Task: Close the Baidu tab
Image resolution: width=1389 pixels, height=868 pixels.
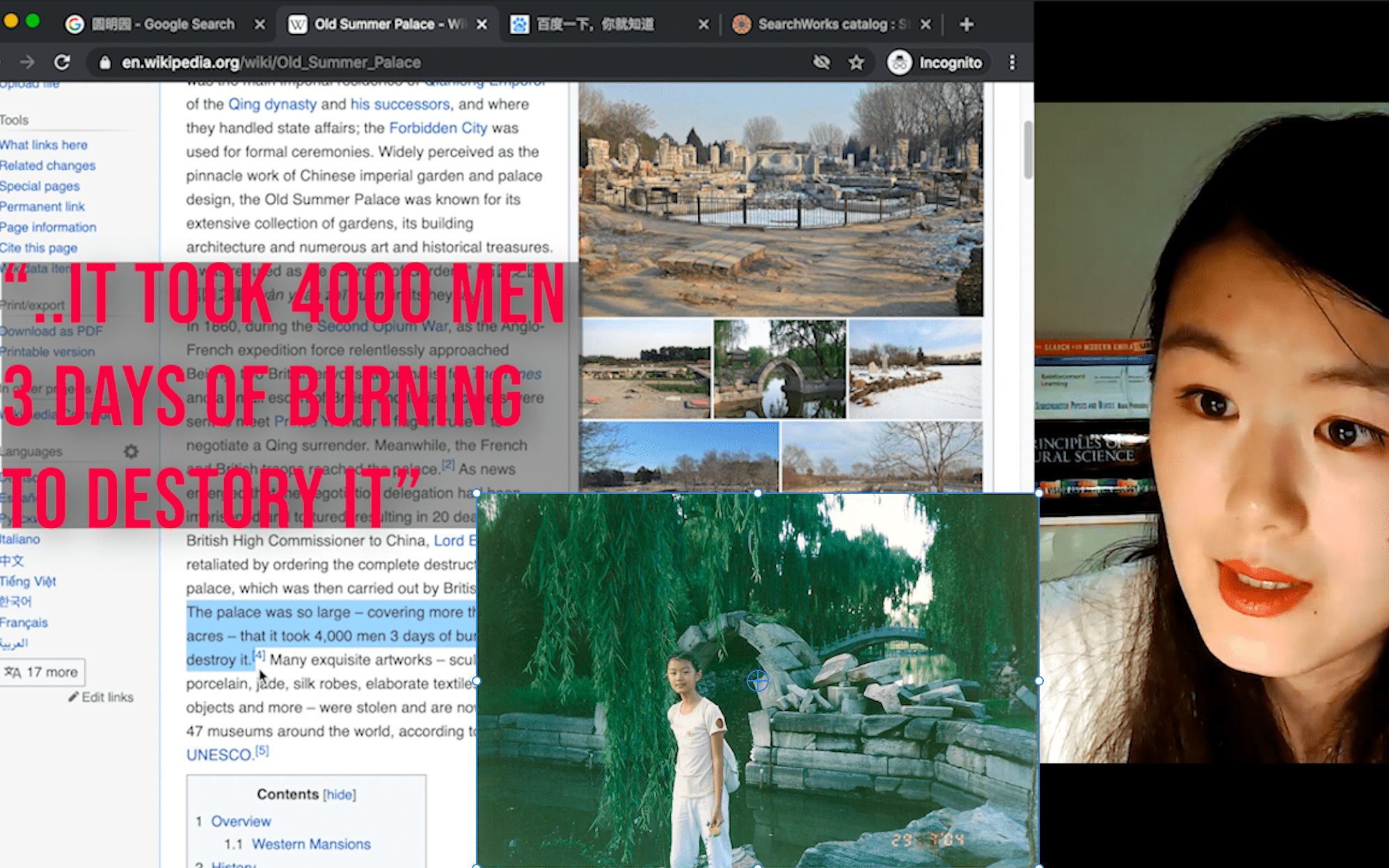Action: [704, 24]
